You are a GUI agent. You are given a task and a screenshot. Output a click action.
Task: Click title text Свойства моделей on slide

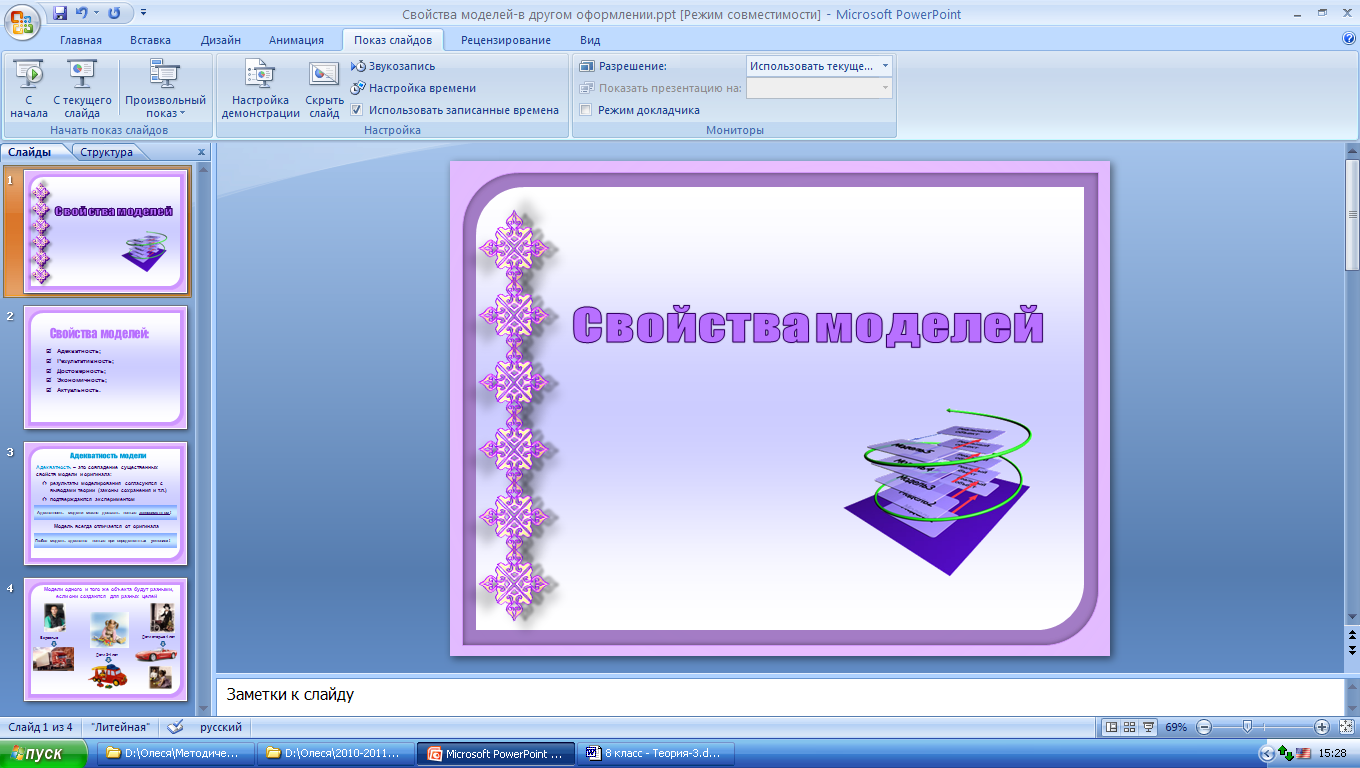807,326
